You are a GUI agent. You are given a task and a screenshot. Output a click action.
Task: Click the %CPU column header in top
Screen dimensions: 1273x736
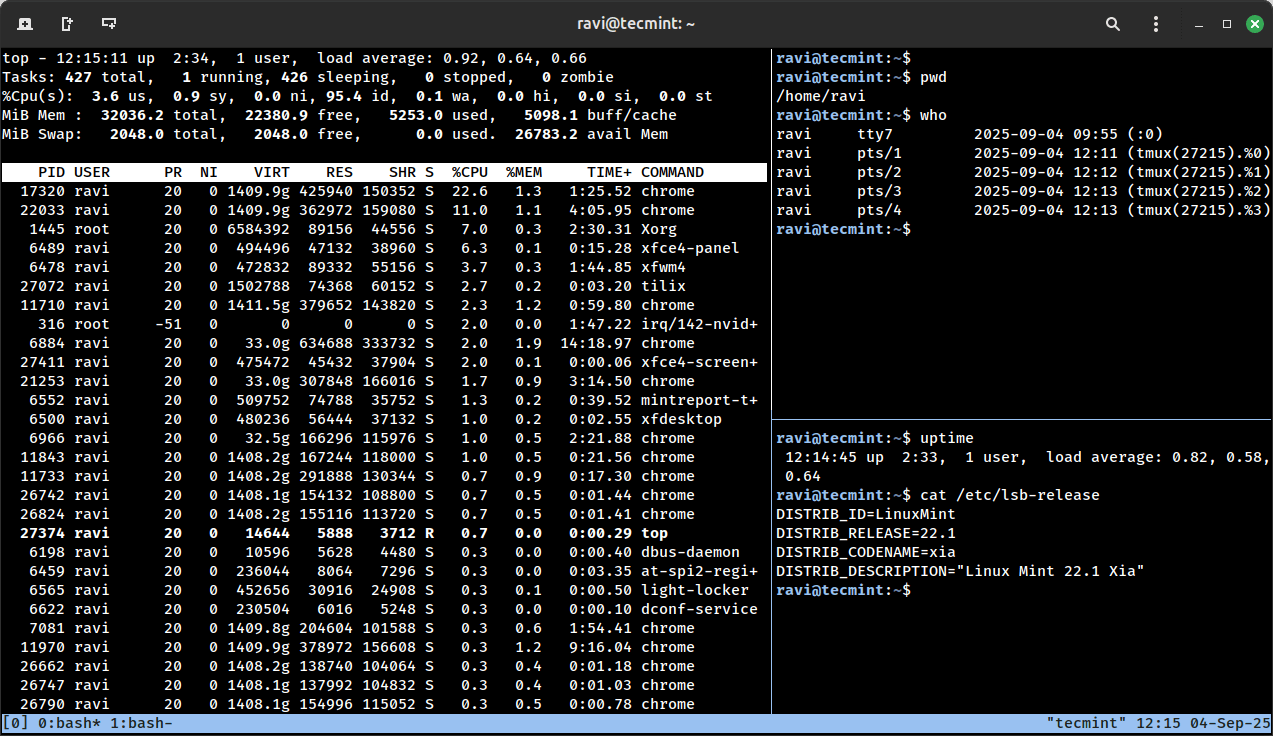469,173
